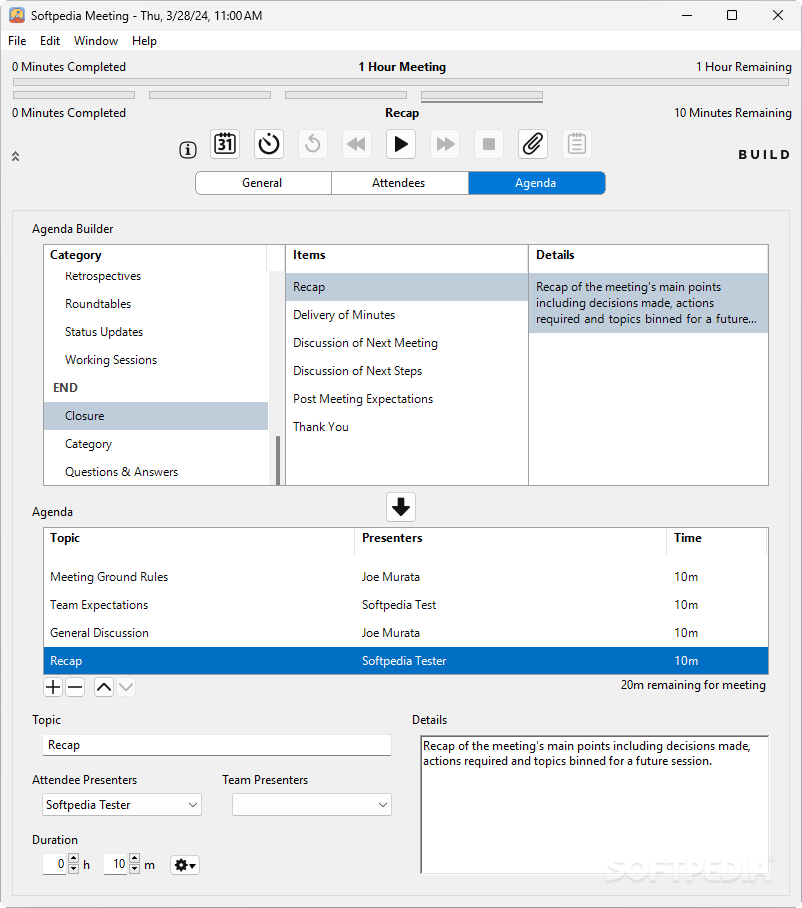Screen dimensions: 802x908
Task: Select the Working Sessions category
Action: (x=156, y=360)
